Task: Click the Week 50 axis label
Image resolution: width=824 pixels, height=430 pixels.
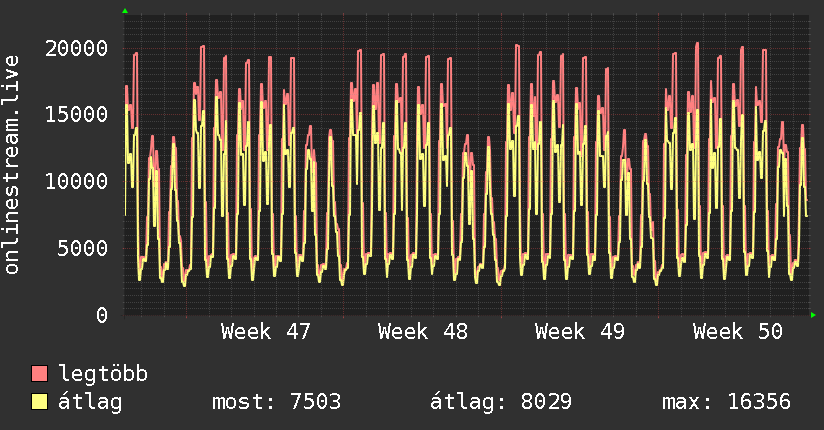Action: 738,332
